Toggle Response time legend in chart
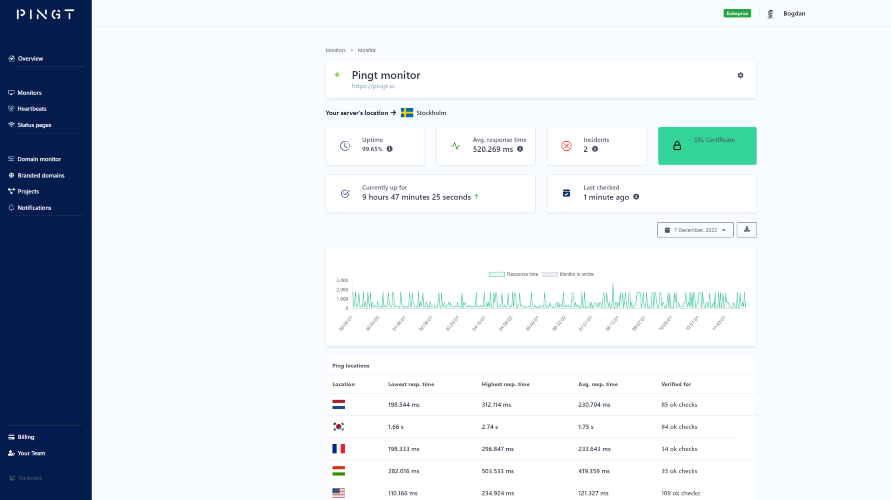891x500 pixels. (x=513, y=274)
